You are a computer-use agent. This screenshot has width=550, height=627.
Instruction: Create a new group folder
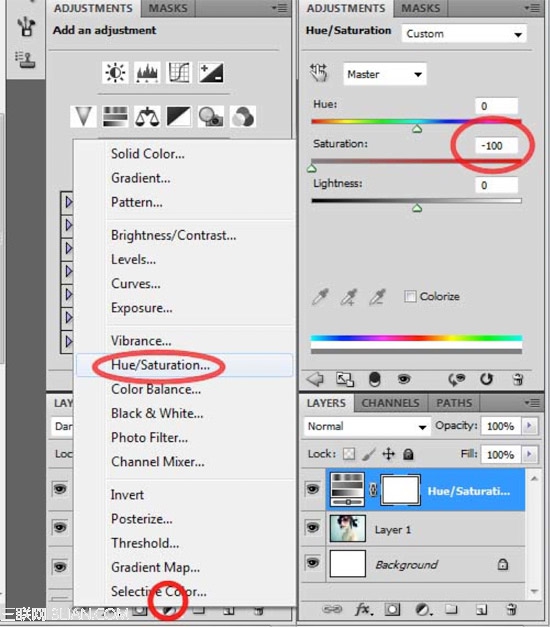point(451,609)
